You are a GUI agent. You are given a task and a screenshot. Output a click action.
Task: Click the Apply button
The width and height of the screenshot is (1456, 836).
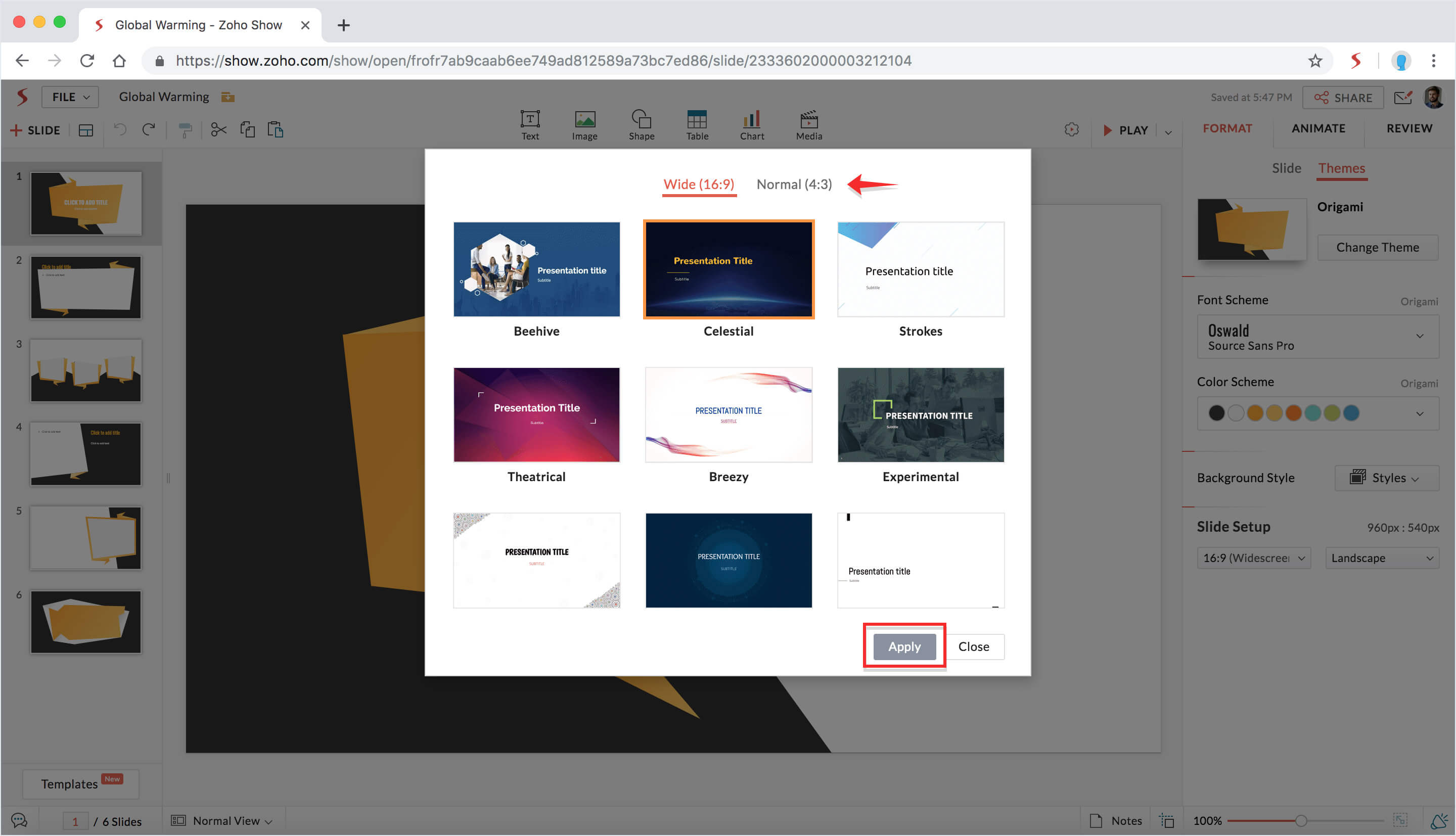tap(904, 646)
